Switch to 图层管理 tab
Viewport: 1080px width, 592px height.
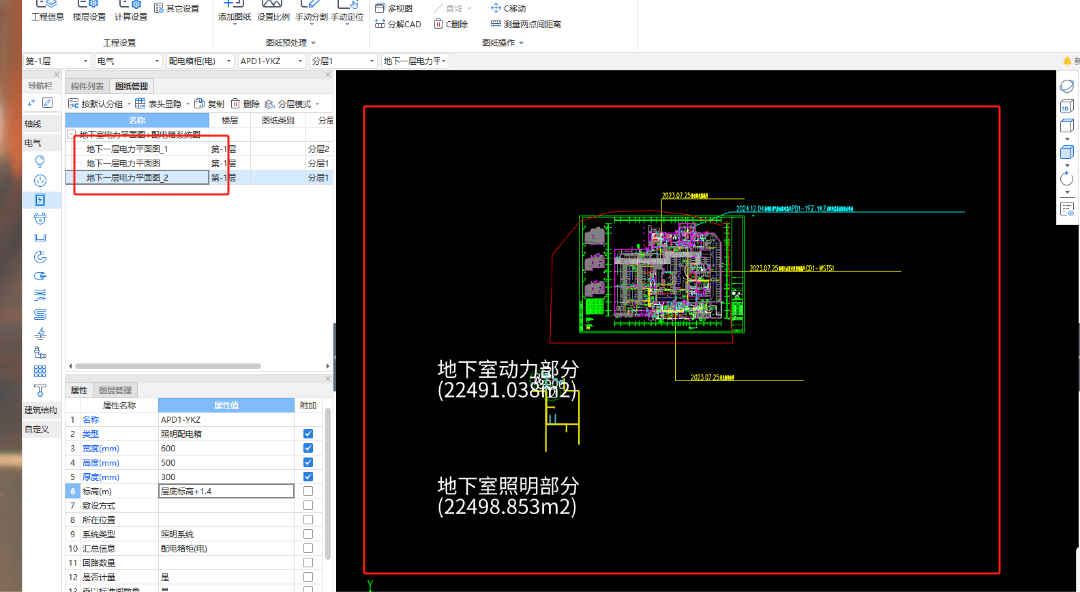click(x=115, y=390)
